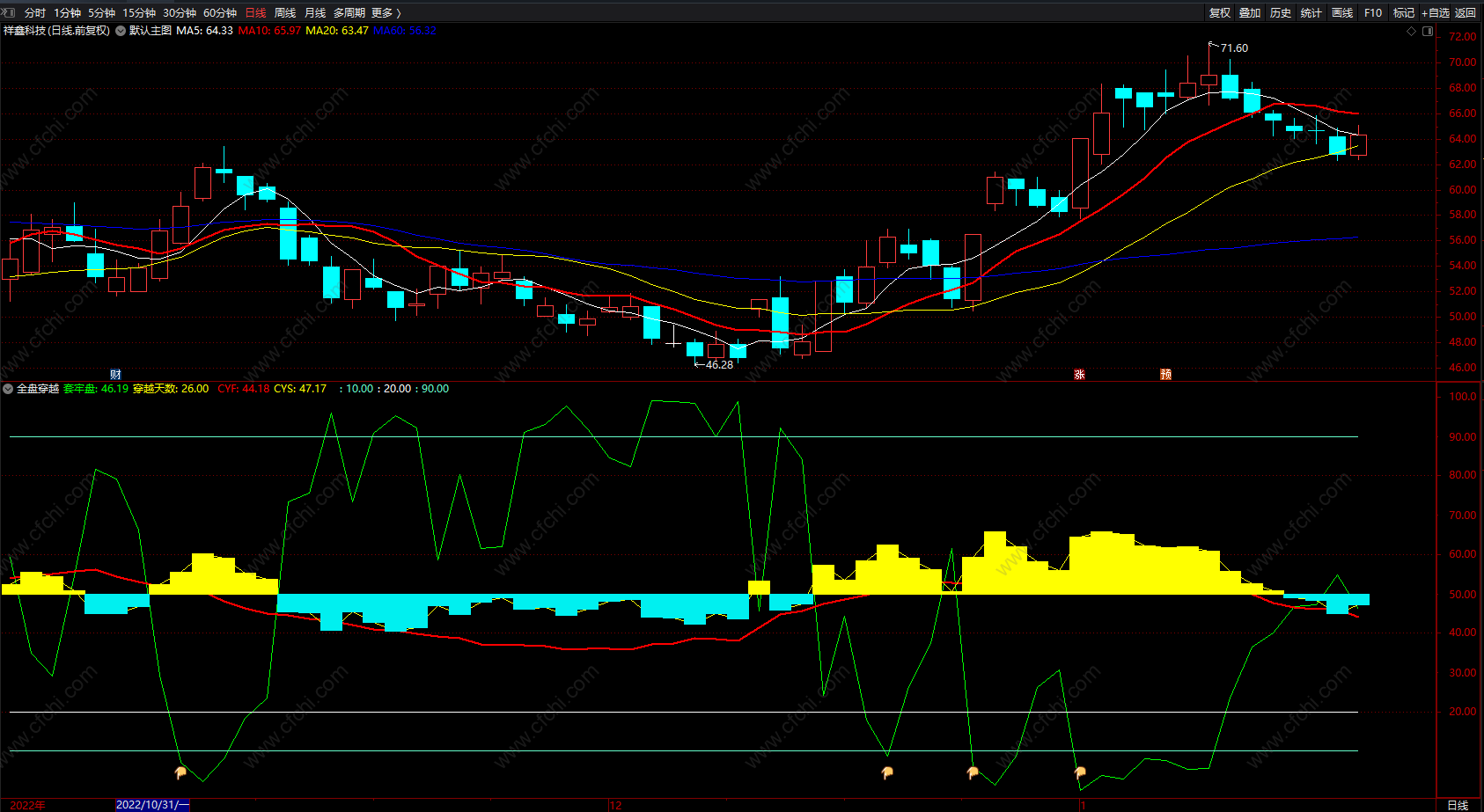This screenshot has height=812, width=1484.
Task: Click the MA10: 65.97 label
Action: (x=269, y=31)
